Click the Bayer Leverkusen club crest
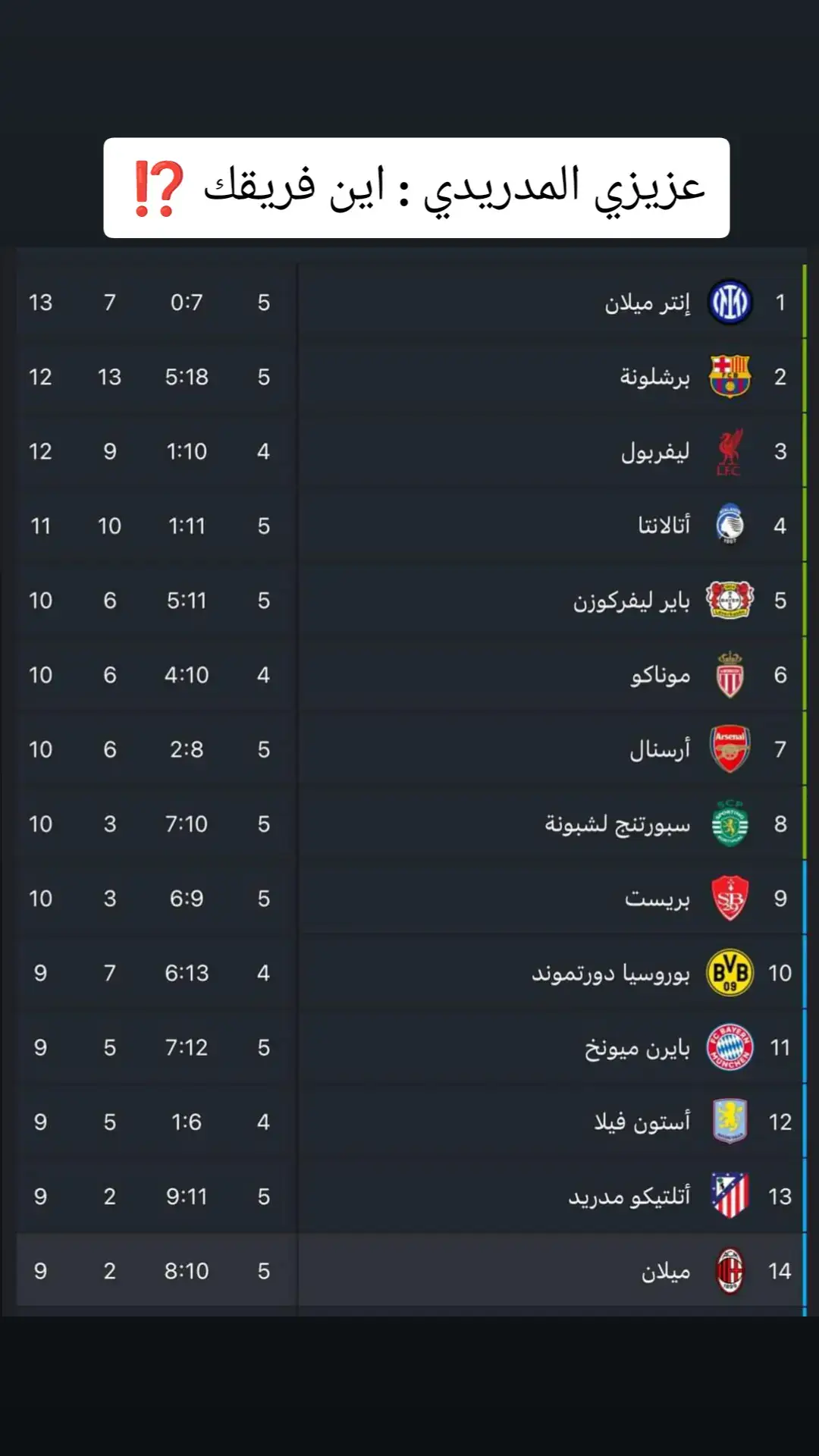This screenshot has width=819, height=1456. (x=730, y=600)
